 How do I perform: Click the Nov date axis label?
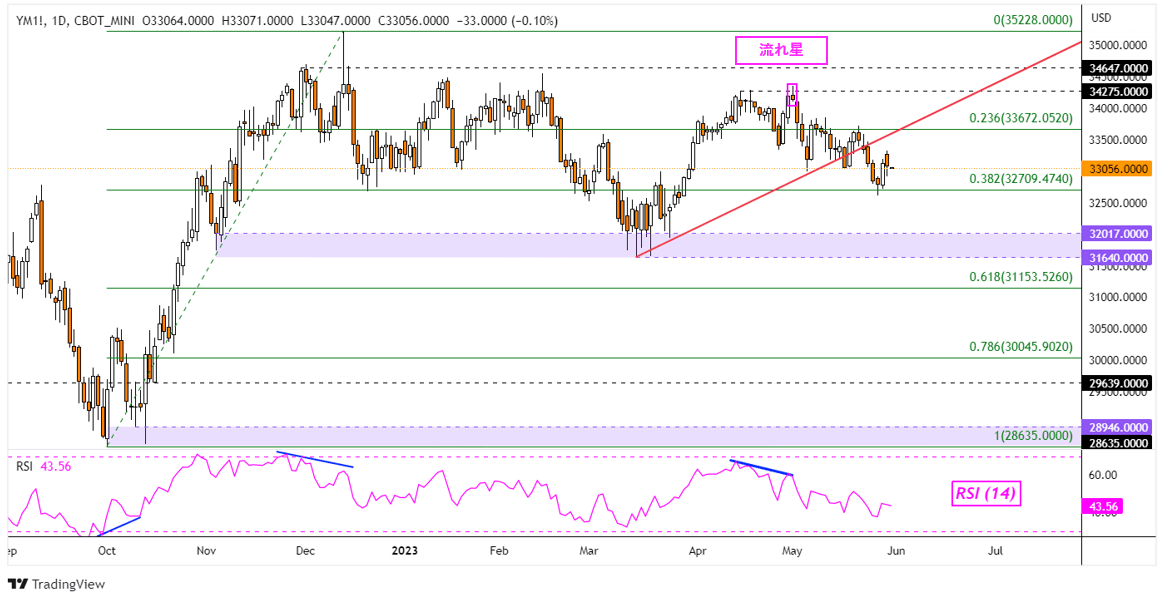click(x=206, y=551)
